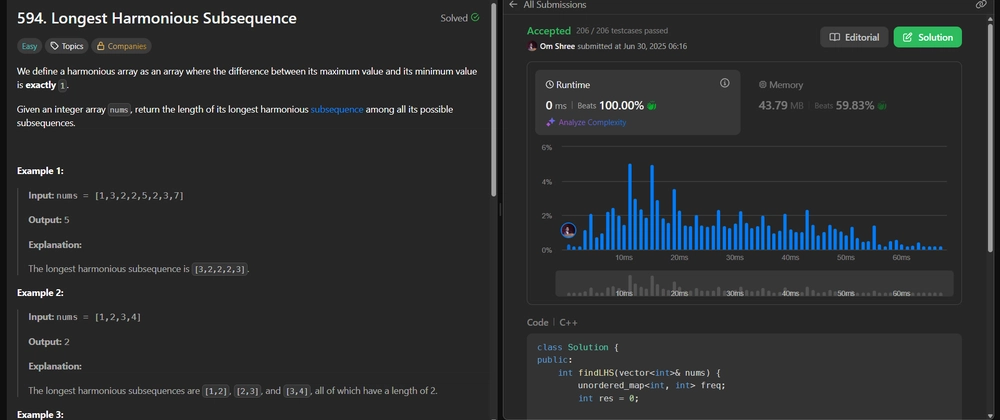
Task: Click the unordered_map code line
Action: point(652,386)
